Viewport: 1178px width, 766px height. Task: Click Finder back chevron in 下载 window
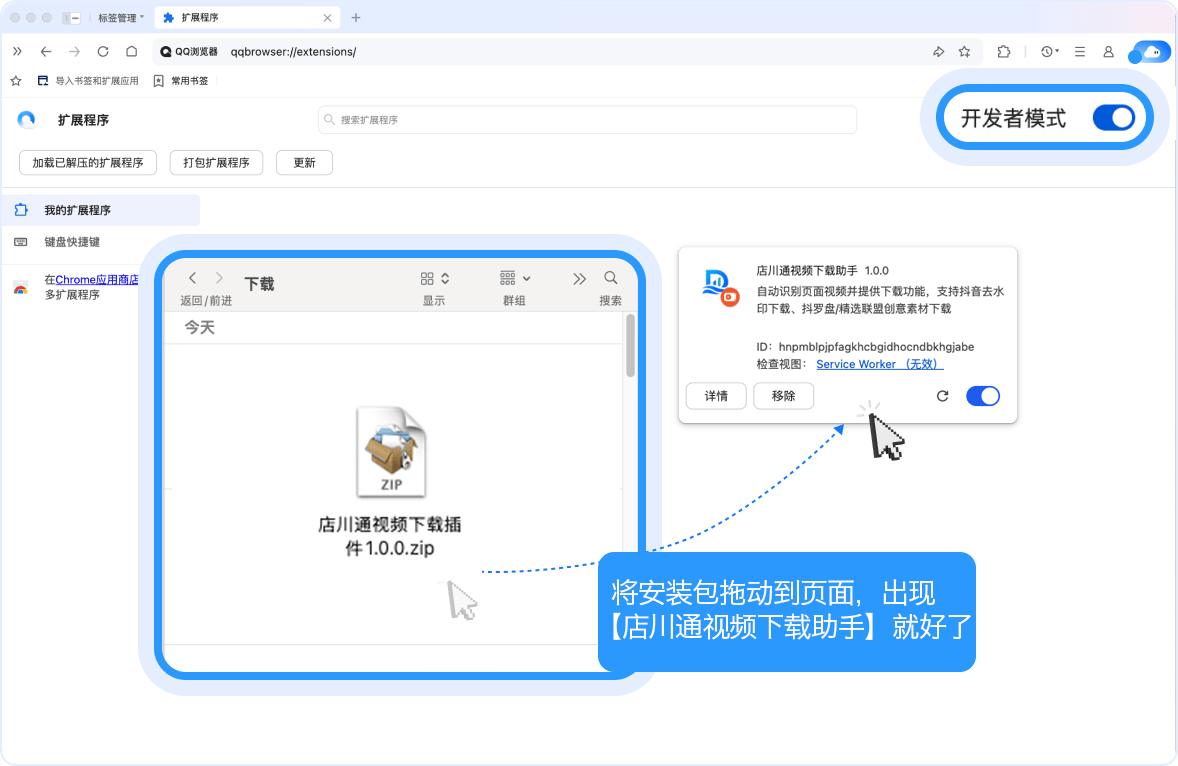pos(193,278)
